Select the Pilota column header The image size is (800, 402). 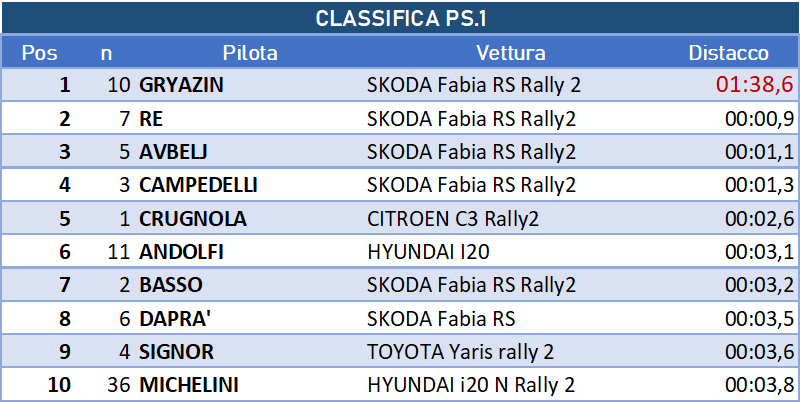(250, 53)
